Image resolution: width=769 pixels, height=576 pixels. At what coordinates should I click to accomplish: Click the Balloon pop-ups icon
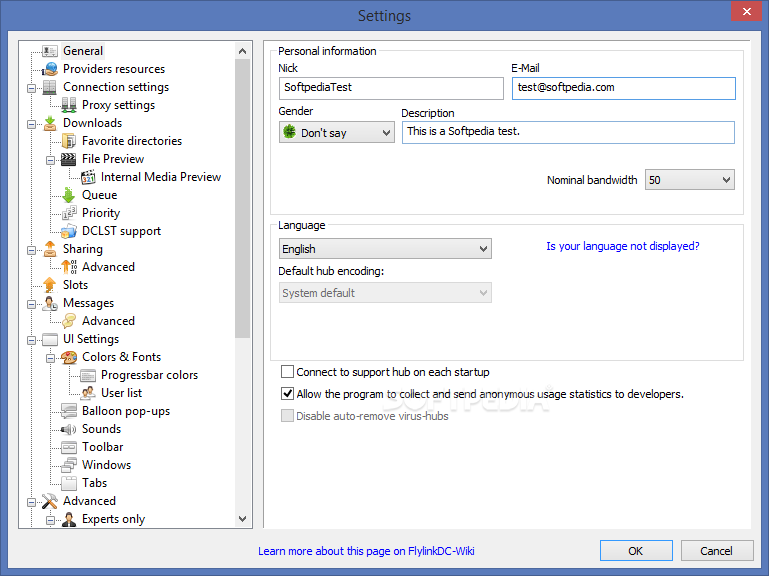click(x=69, y=411)
